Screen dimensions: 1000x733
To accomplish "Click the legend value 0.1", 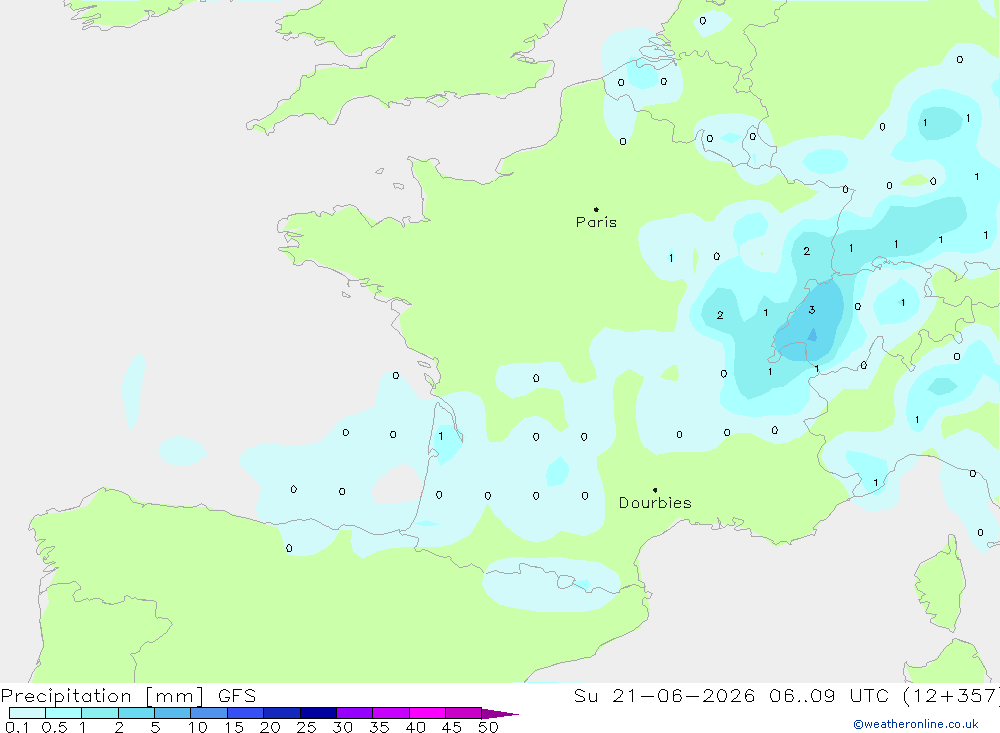I will click(17, 727).
